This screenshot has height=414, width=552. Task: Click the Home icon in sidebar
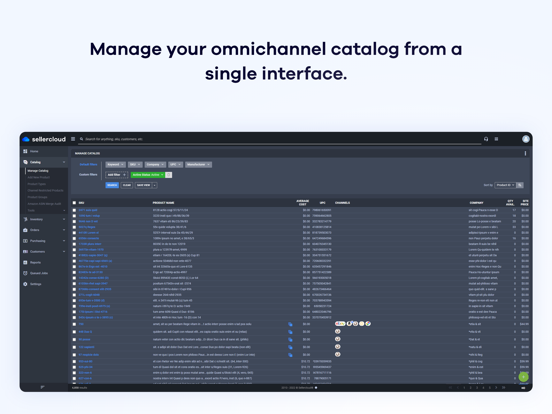coord(25,151)
